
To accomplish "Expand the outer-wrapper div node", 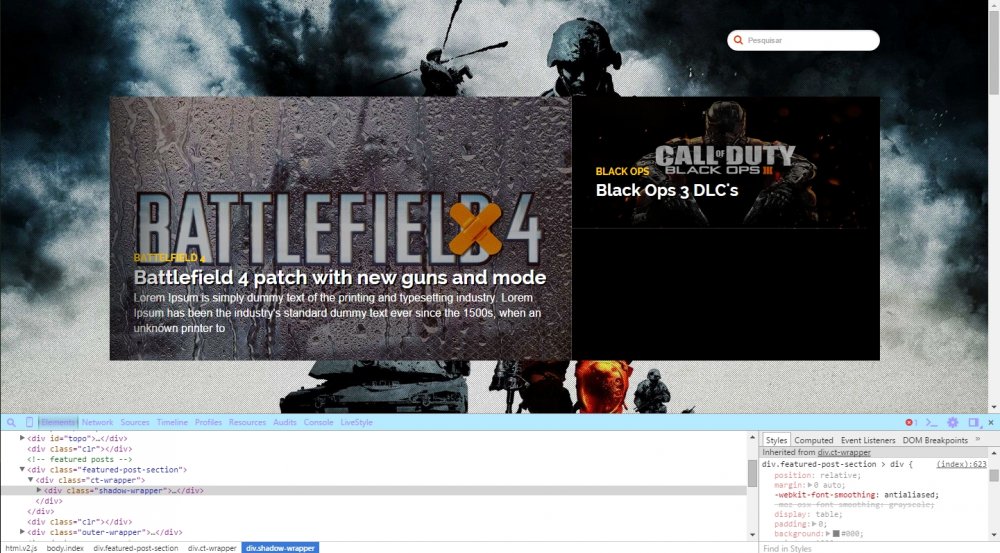I will 23,532.
